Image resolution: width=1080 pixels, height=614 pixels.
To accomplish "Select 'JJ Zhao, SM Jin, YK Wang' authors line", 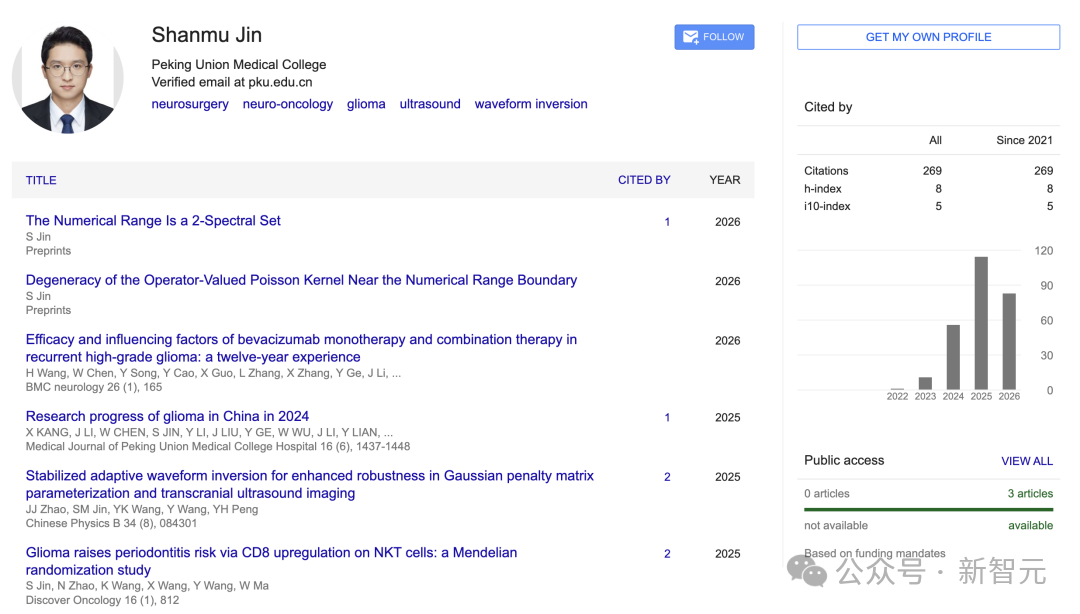I will (x=142, y=509).
